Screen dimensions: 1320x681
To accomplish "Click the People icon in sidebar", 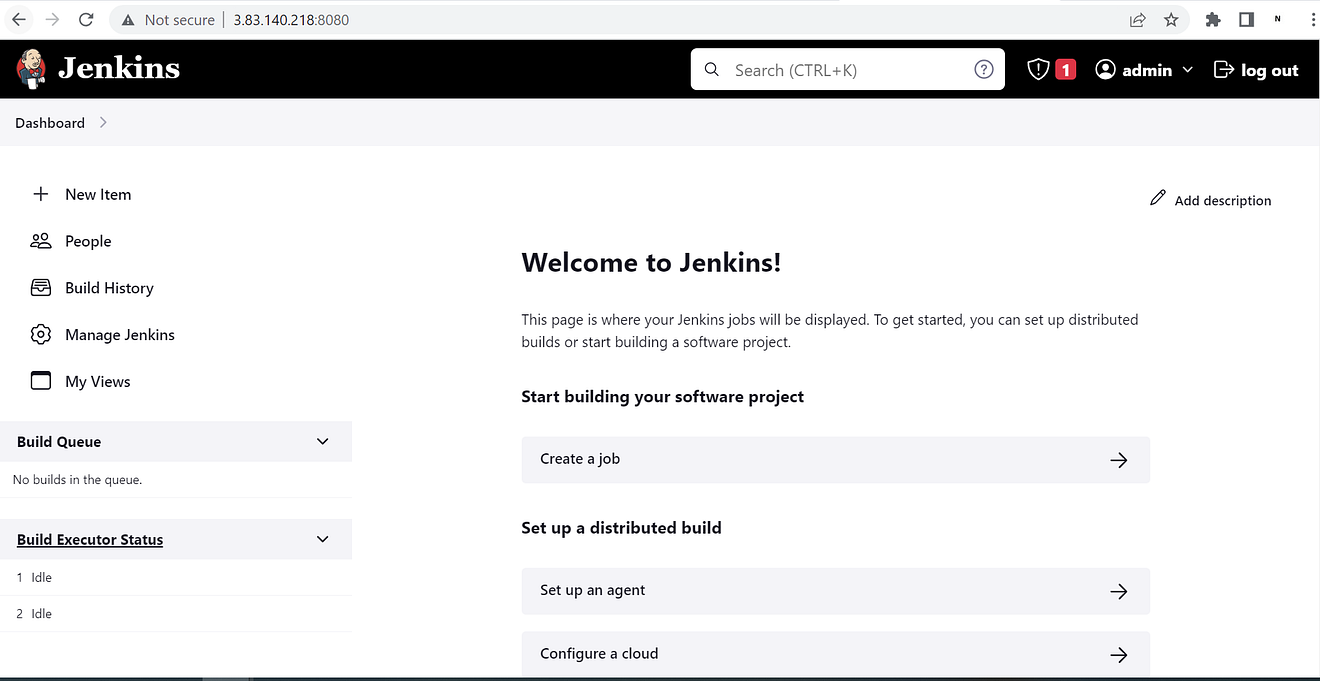I will tap(41, 241).
